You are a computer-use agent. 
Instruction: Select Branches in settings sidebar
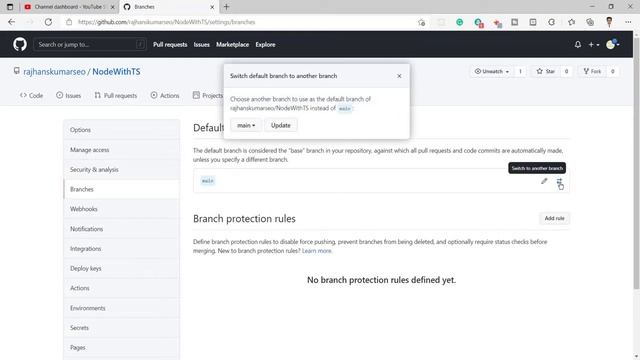click(x=122, y=189)
